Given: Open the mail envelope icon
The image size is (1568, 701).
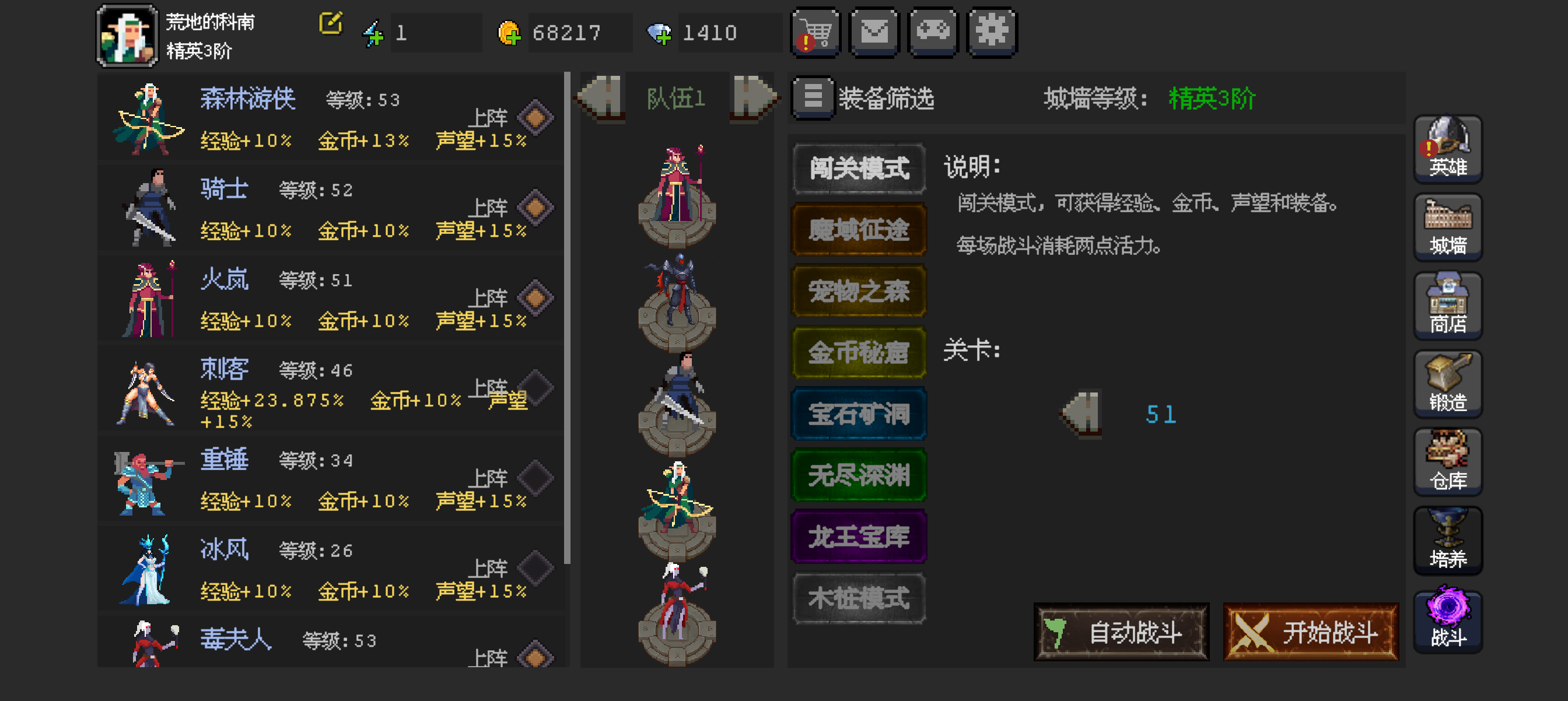Looking at the screenshot, I should click(873, 31).
